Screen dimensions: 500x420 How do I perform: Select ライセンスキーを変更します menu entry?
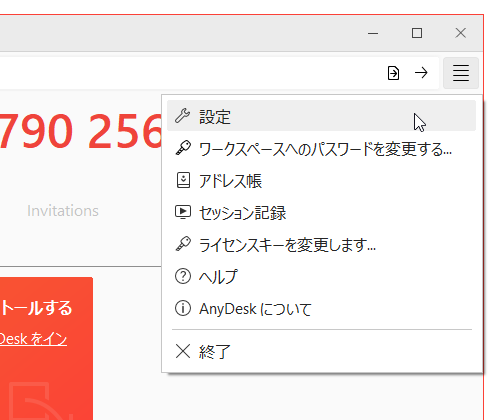pyautogui.click(x=321, y=244)
